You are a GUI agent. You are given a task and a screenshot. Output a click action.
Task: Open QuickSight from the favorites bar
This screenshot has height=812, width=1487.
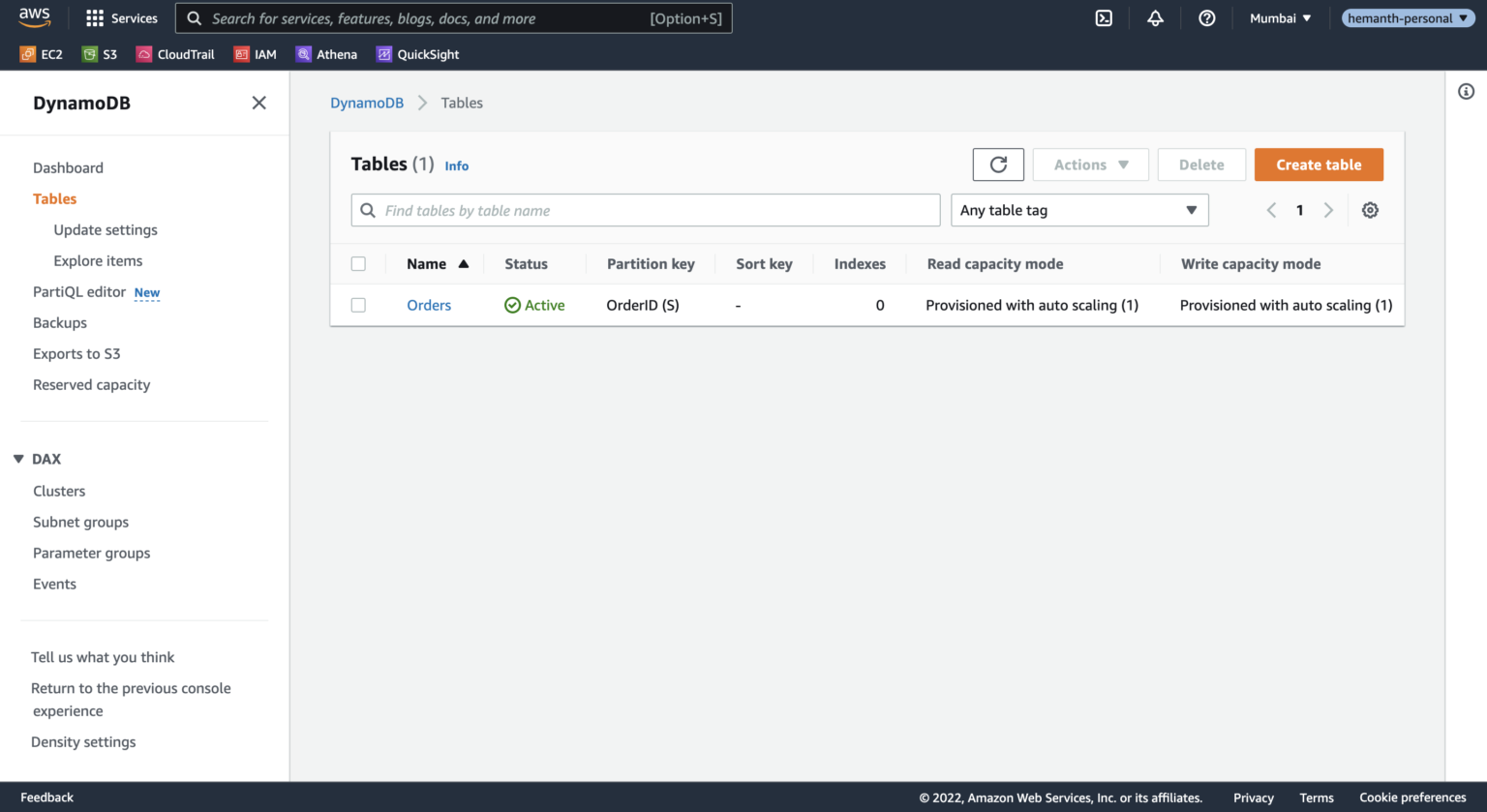(x=416, y=54)
